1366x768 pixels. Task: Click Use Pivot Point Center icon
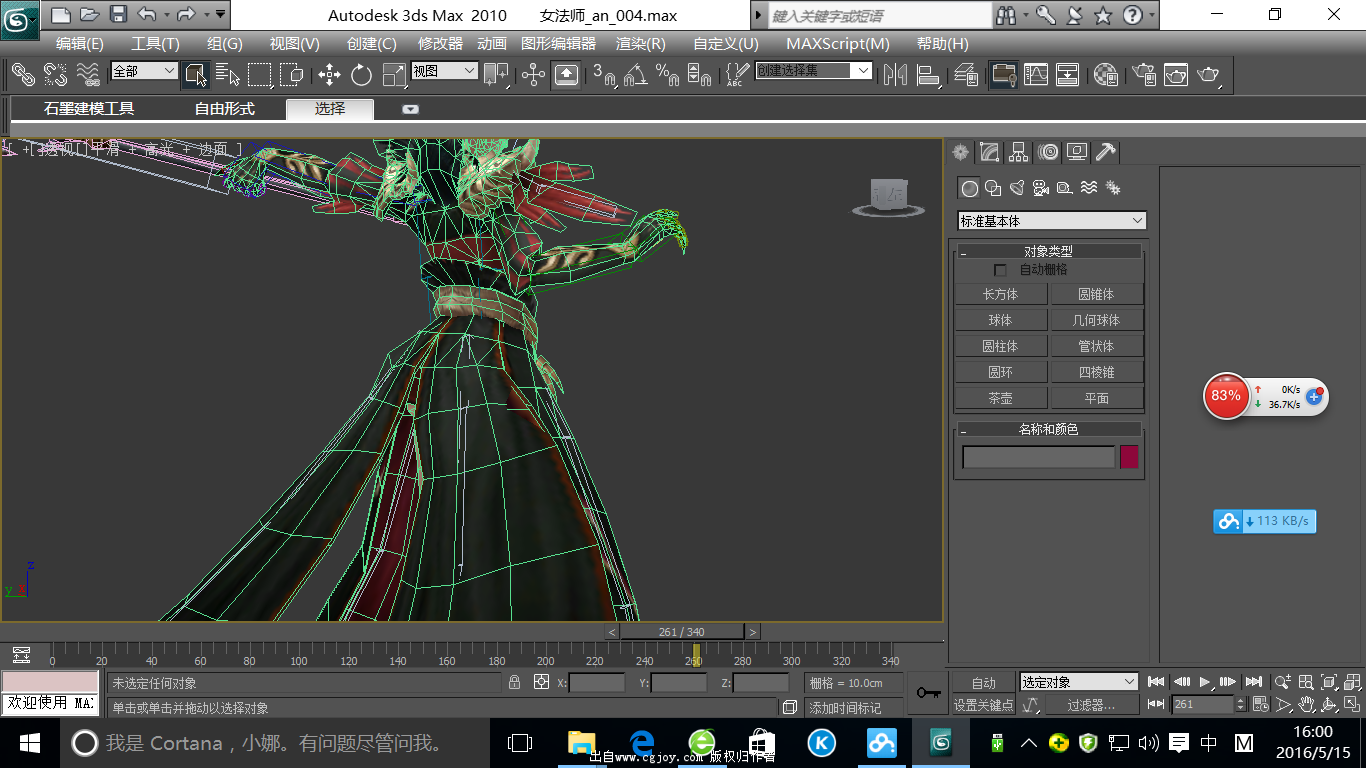[x=496, y=74]
